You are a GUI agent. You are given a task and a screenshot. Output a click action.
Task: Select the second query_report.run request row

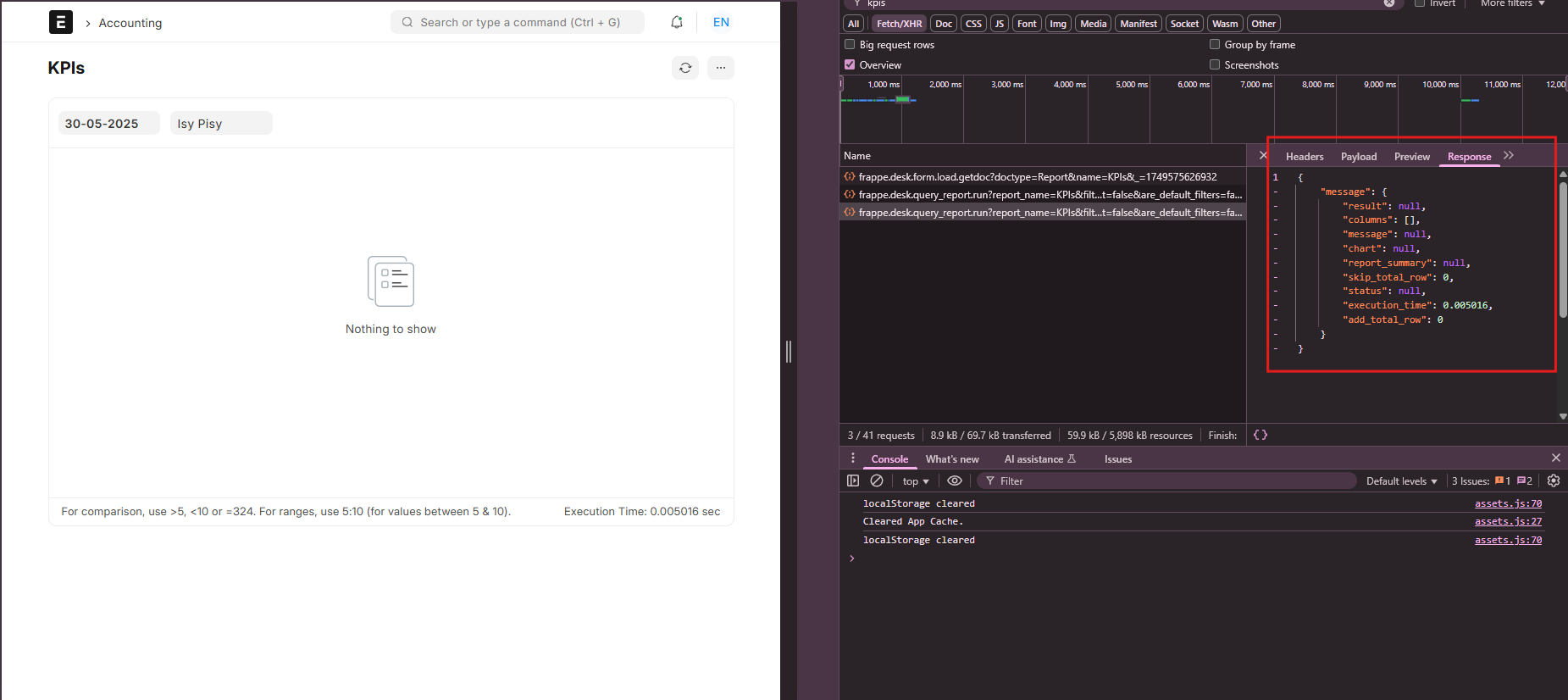click(1042, 195)
